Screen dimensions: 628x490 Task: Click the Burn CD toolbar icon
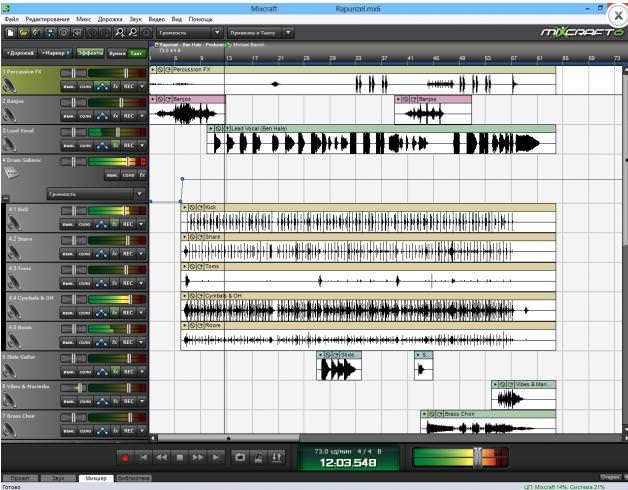point(63,33)
